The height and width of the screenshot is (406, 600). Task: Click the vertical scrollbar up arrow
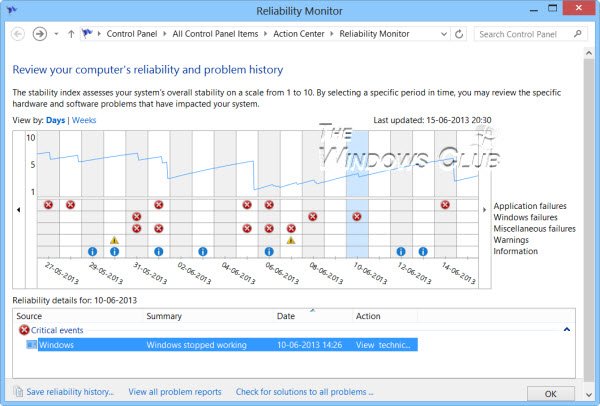[589, 53]
